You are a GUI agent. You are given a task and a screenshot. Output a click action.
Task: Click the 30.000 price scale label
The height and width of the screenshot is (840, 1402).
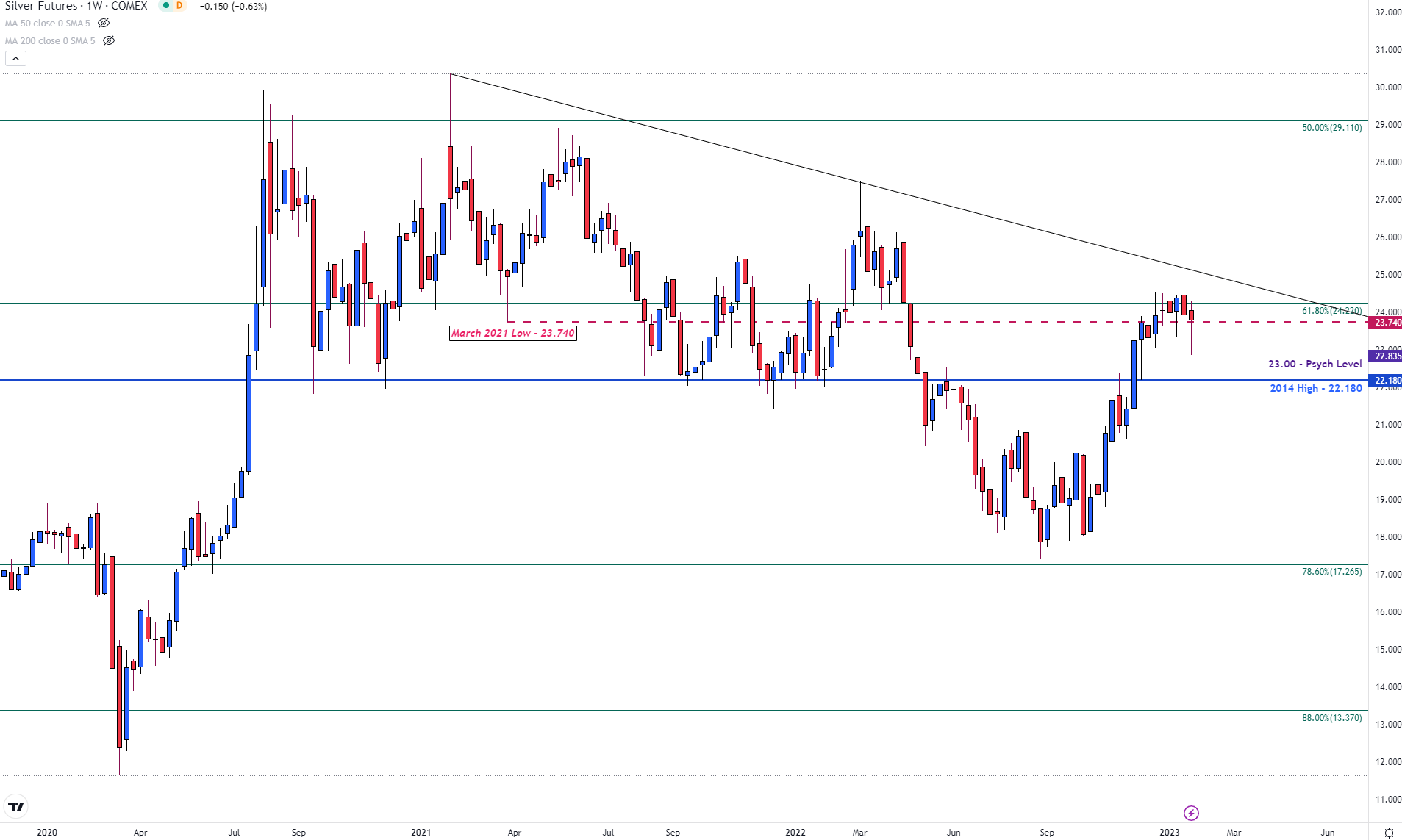tap(1388, 87)
